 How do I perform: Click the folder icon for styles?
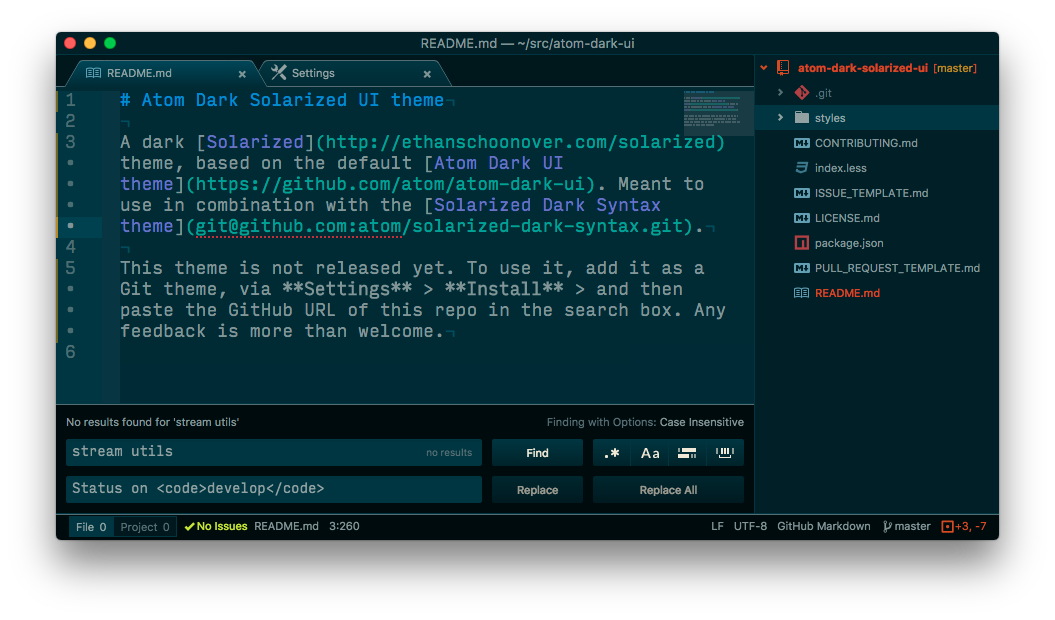801,117
